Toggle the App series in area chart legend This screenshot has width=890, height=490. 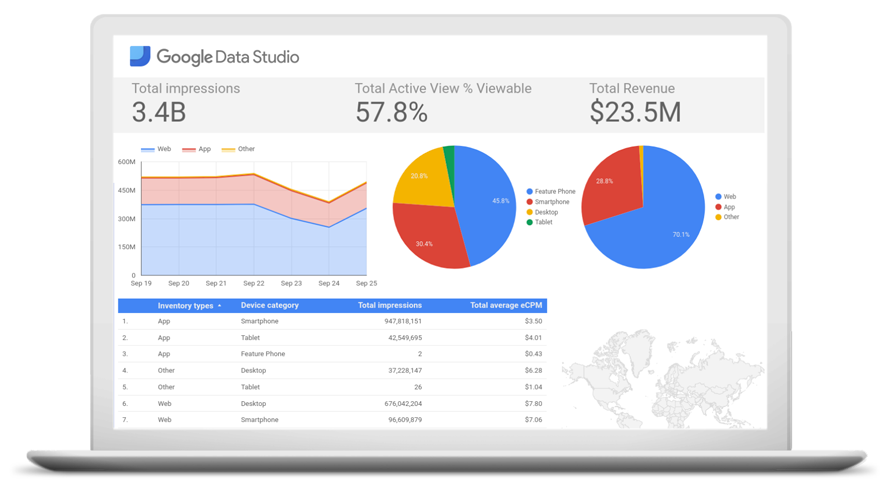coord(196,149)
